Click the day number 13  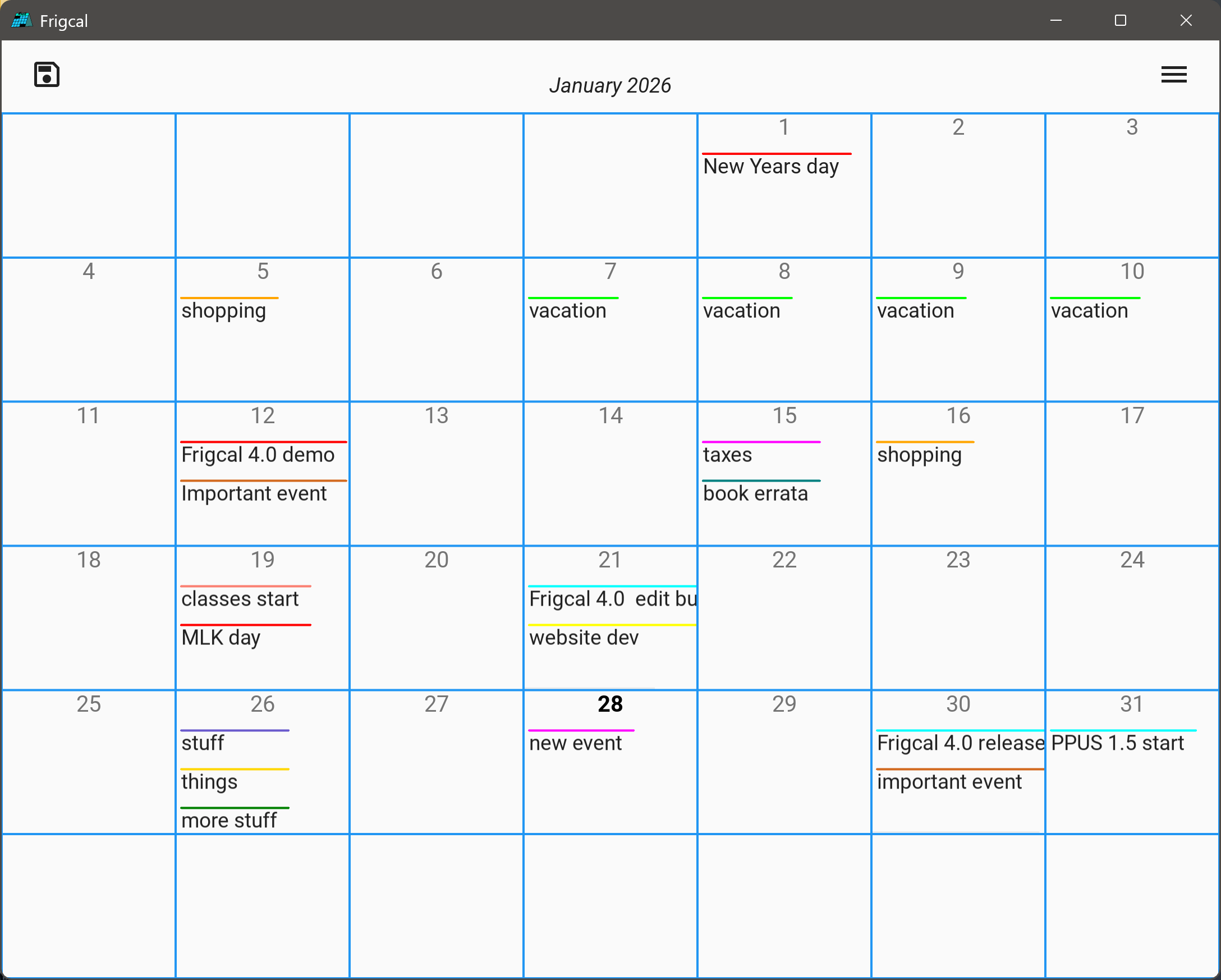pos(437,416)
